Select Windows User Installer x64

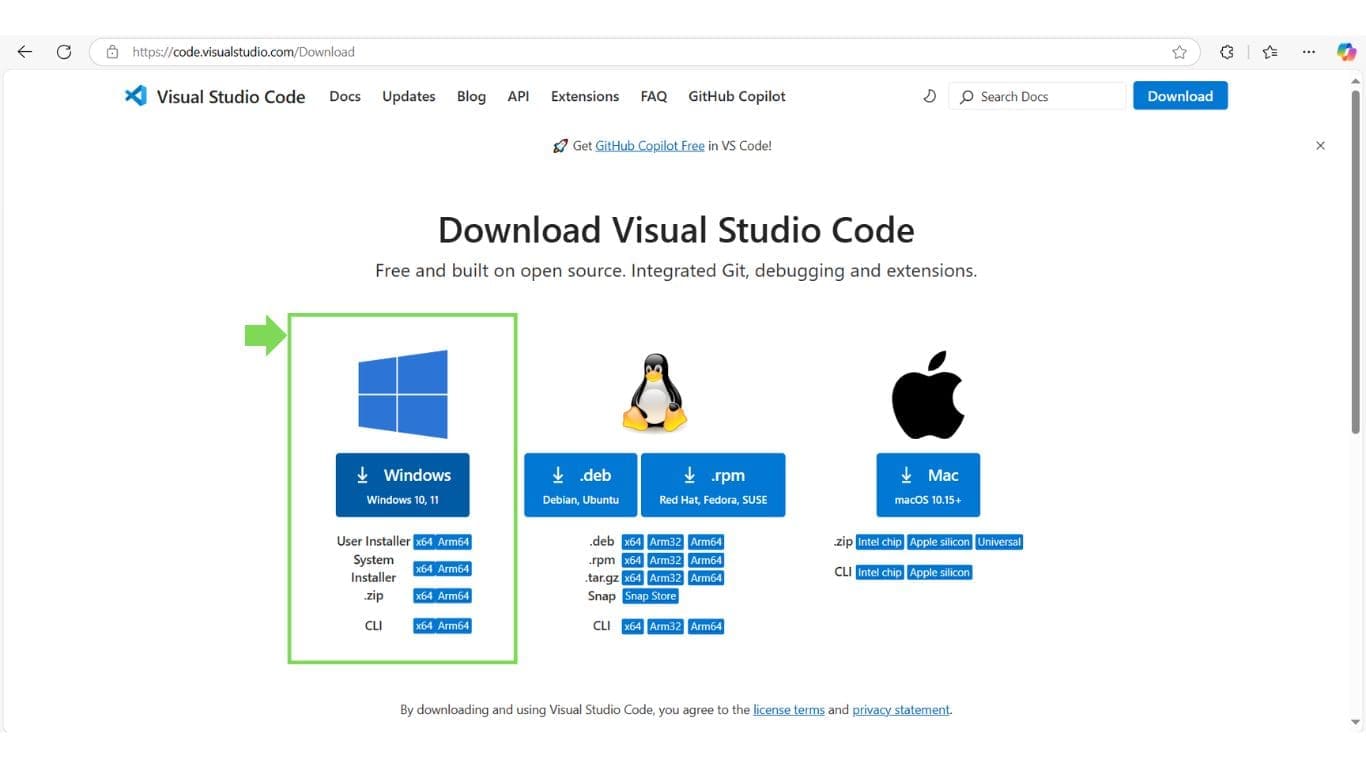424,542
